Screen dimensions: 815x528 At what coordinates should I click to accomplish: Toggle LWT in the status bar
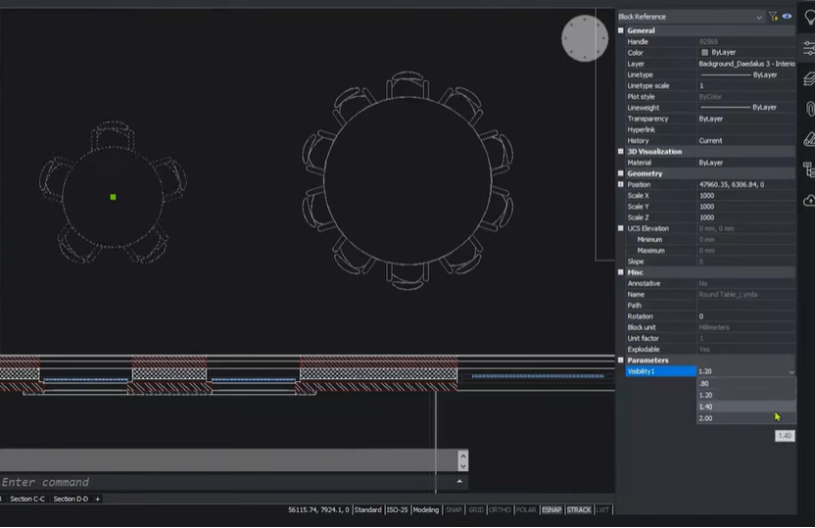602,510
